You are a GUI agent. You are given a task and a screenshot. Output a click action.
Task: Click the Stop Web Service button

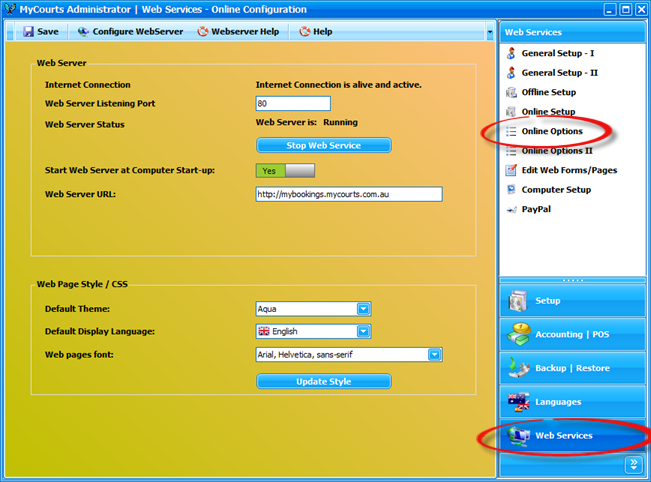(323, 146)
